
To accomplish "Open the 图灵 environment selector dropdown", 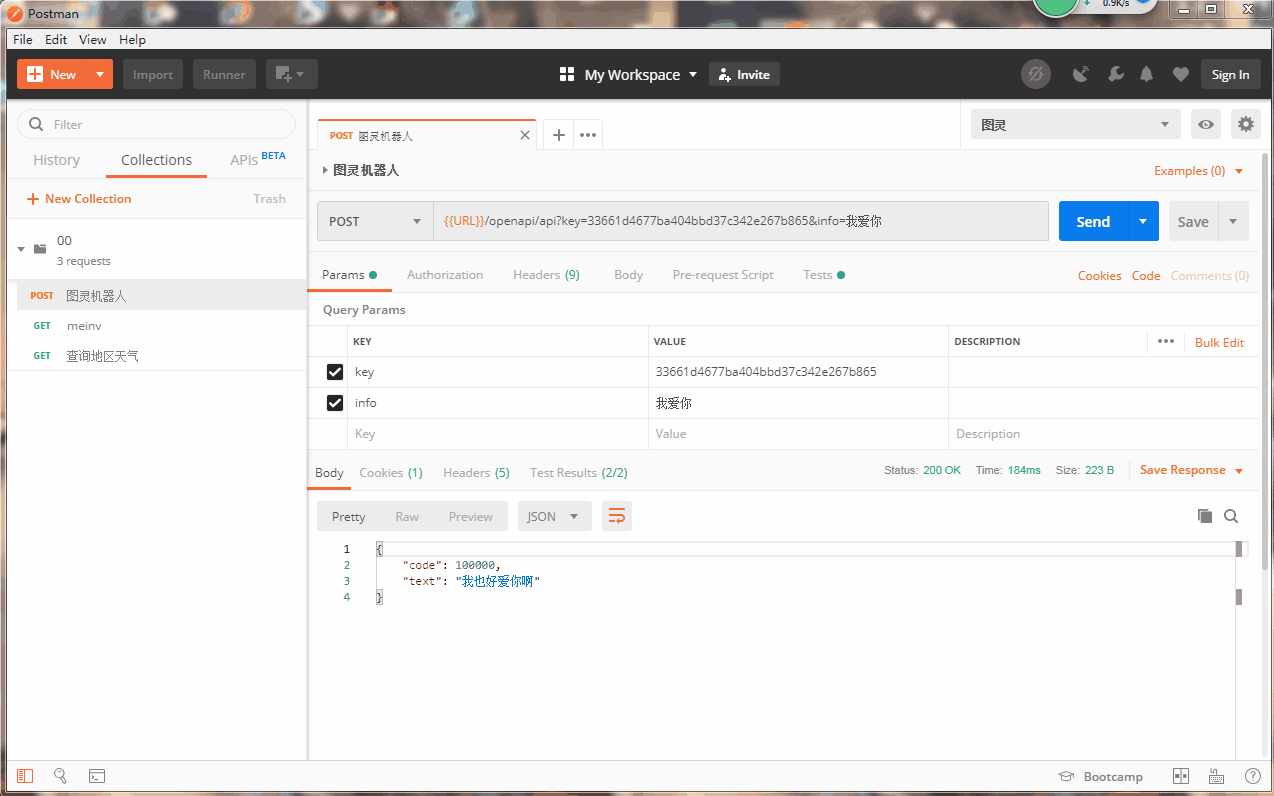I will (x=1076, y=125).
